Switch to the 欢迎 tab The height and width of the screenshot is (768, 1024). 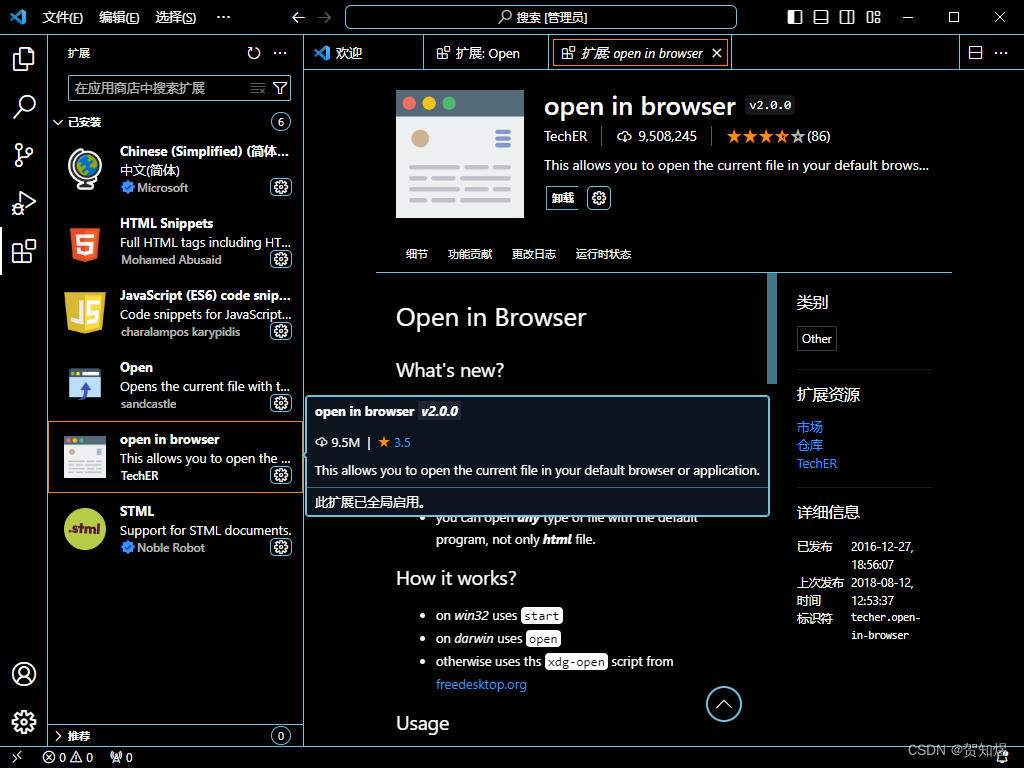click(x=363, y=53)
